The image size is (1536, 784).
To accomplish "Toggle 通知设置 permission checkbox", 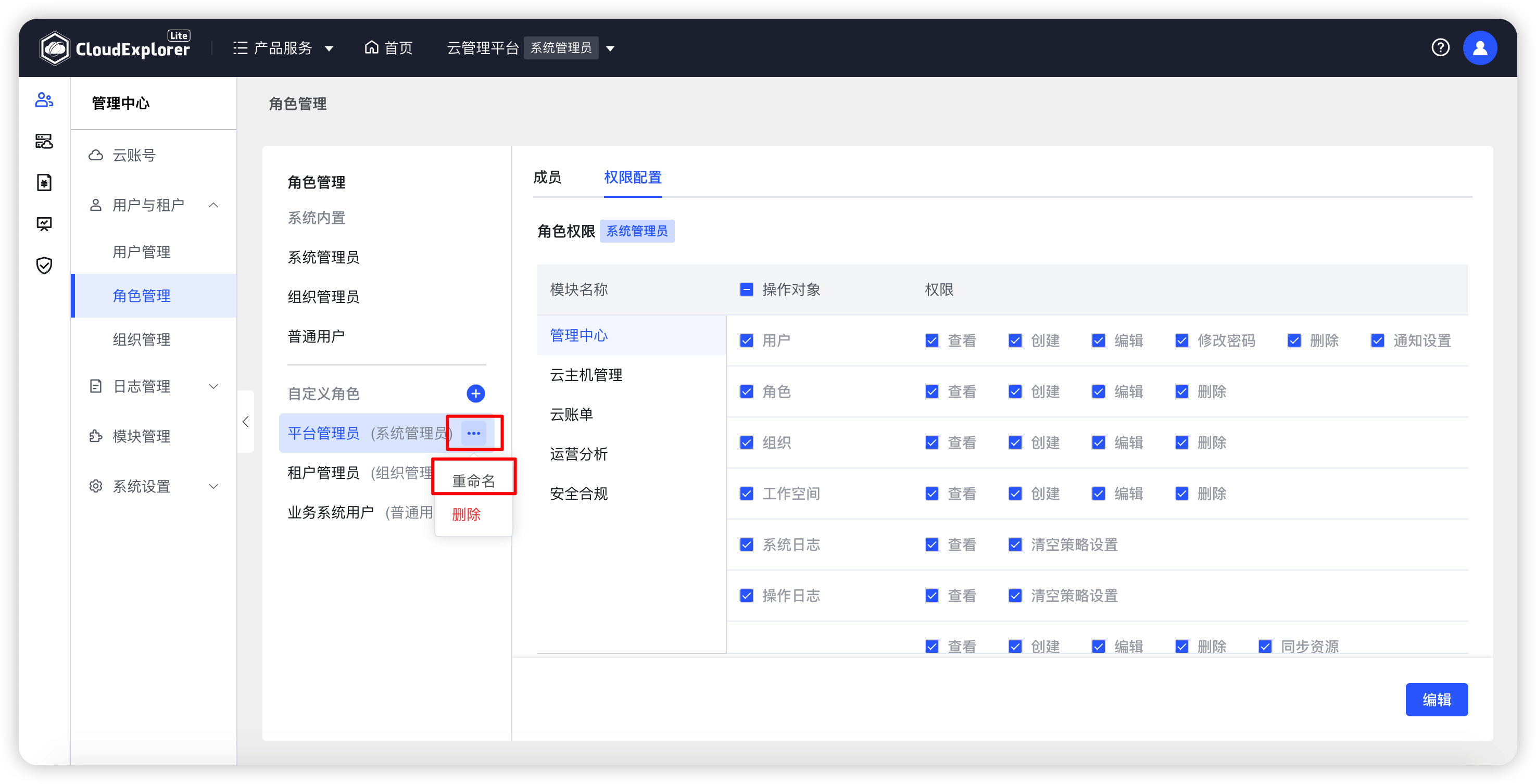I will pos(1377,340).
